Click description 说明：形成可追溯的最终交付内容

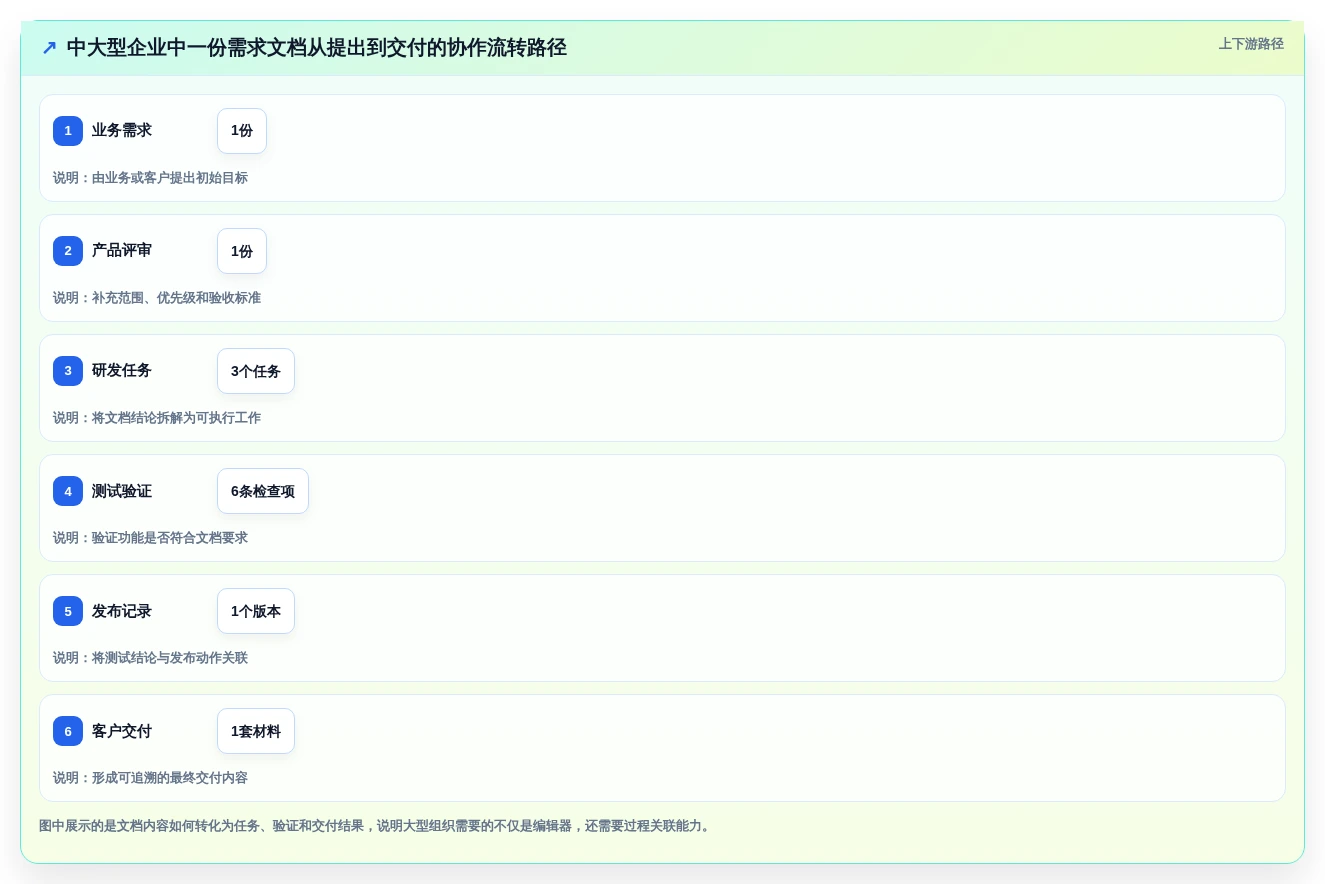pyautogui.click(x=150, y=778)
